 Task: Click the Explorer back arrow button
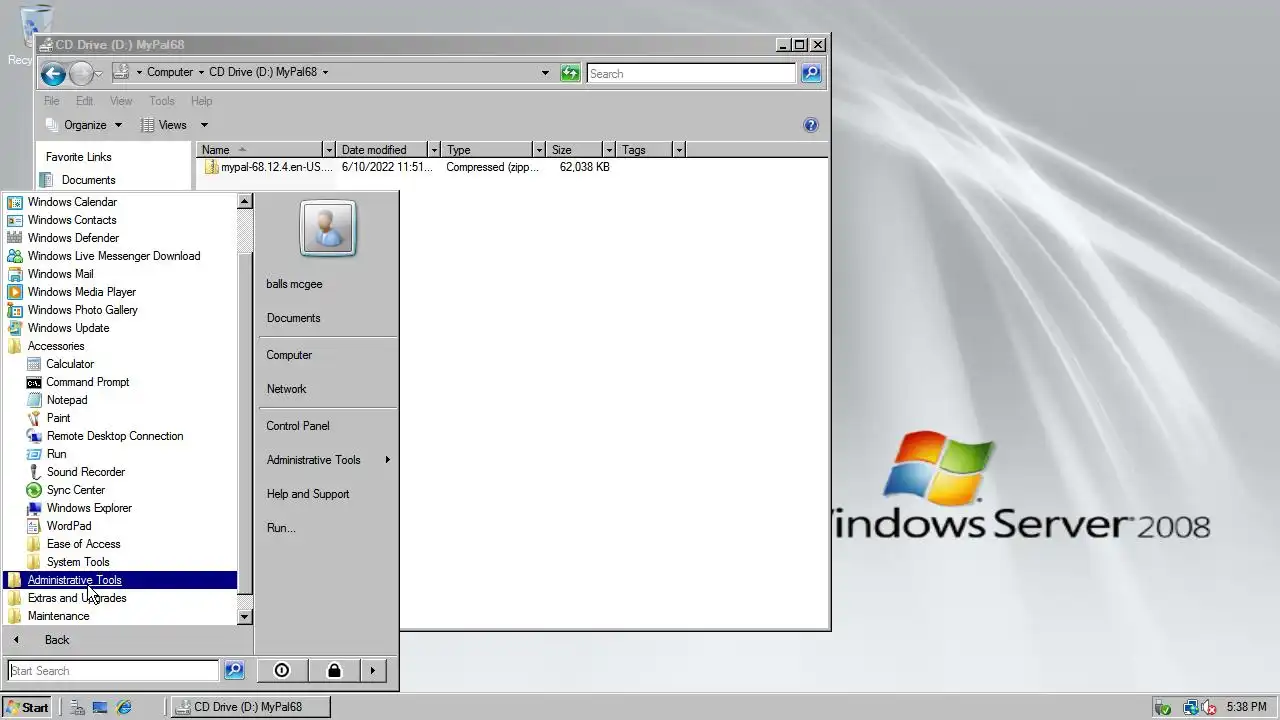click(x=53, y=73)
